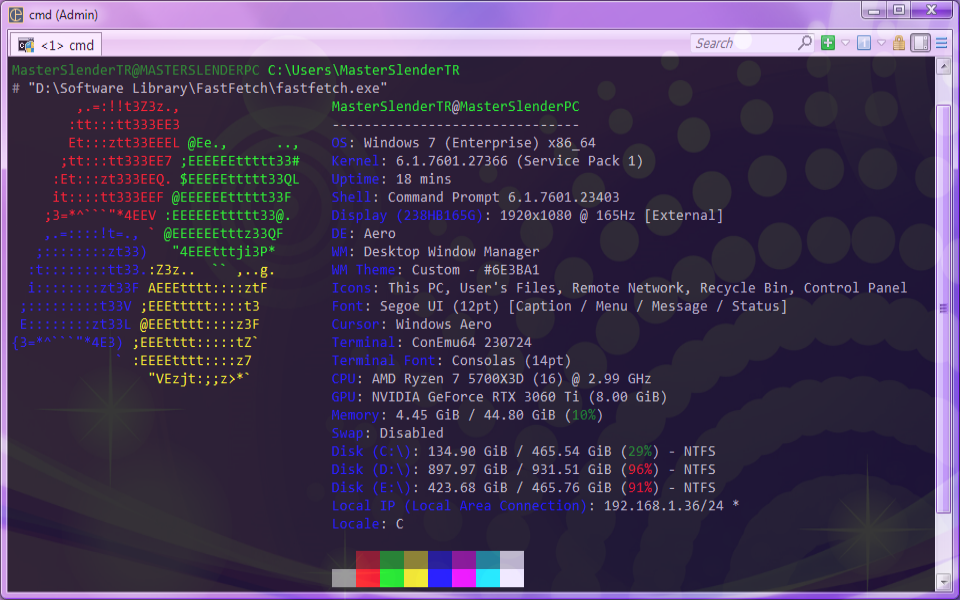
Task: Click the bright green swatch in palette
Action: point(392,579)
